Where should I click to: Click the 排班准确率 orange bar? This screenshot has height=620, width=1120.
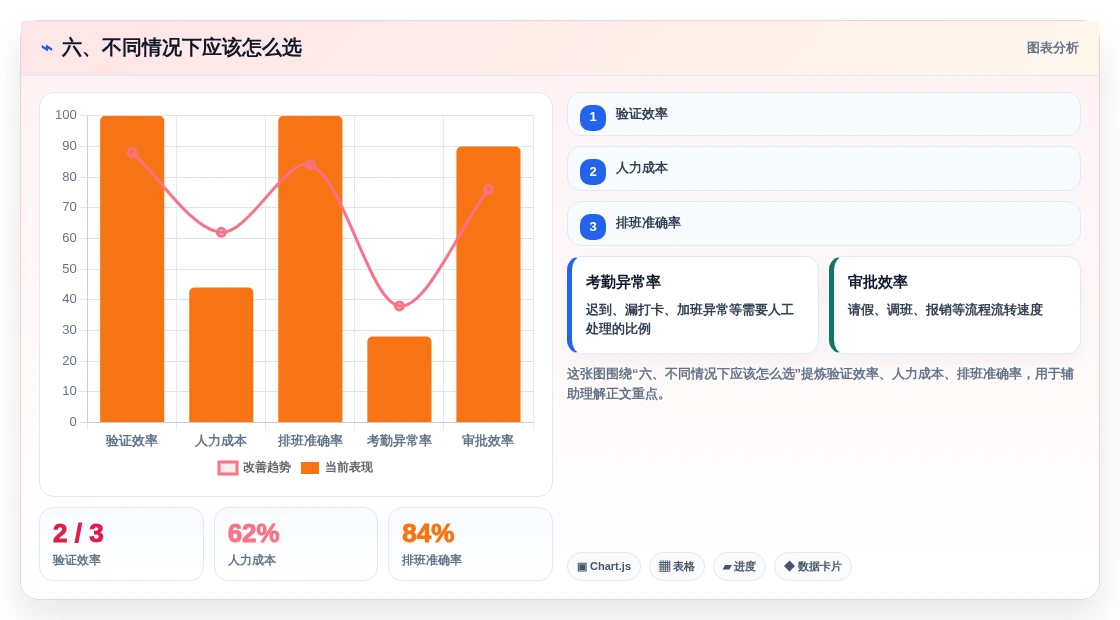click(310, 269)
